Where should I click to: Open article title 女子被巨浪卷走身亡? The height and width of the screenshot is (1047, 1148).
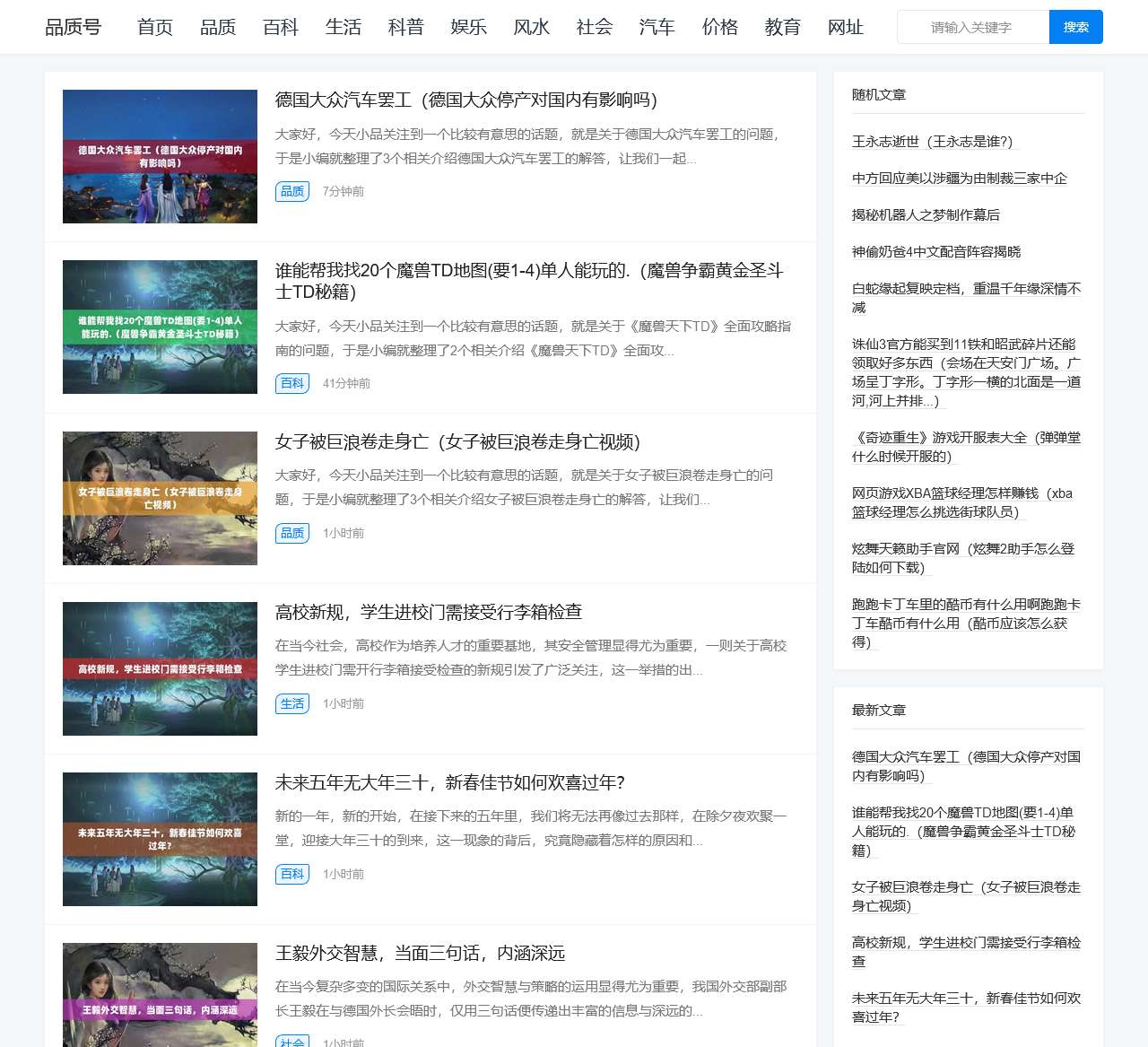[x=457, y=441]
